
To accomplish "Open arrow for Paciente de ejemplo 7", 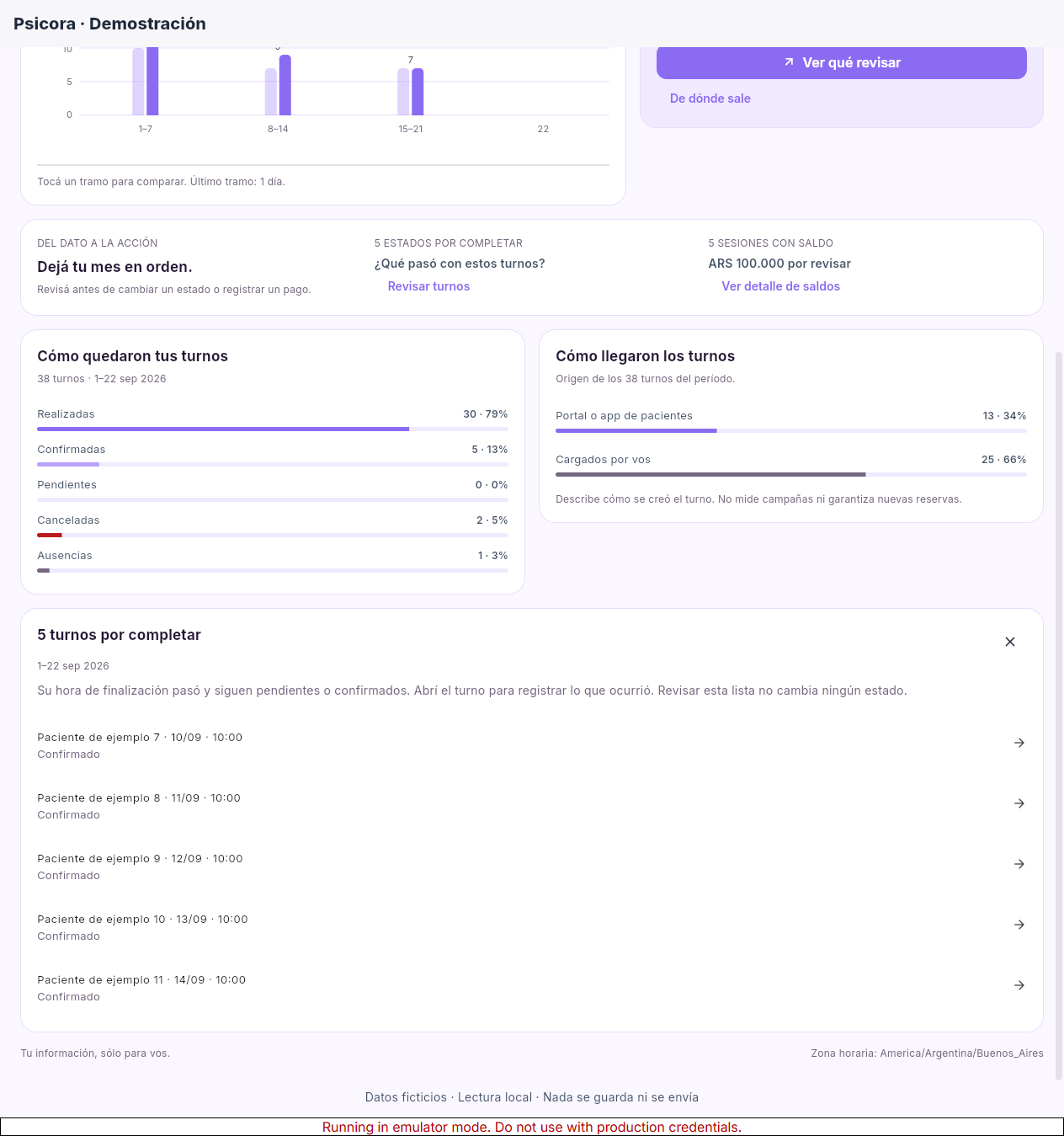I will 1019,743.
